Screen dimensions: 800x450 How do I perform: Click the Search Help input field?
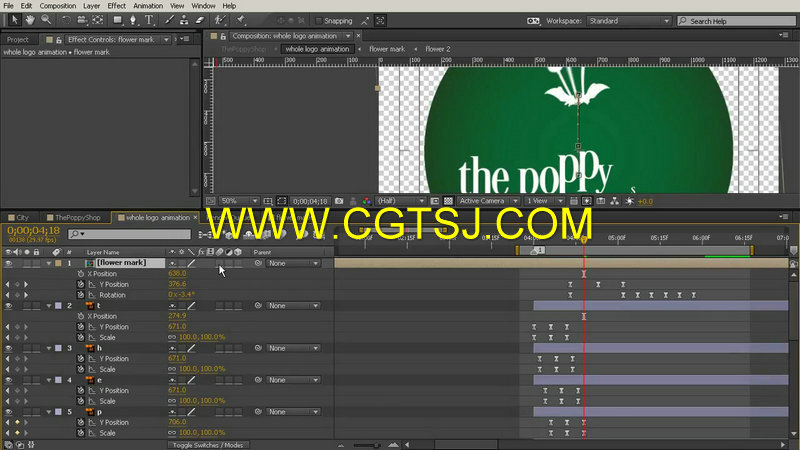point(736,21)
